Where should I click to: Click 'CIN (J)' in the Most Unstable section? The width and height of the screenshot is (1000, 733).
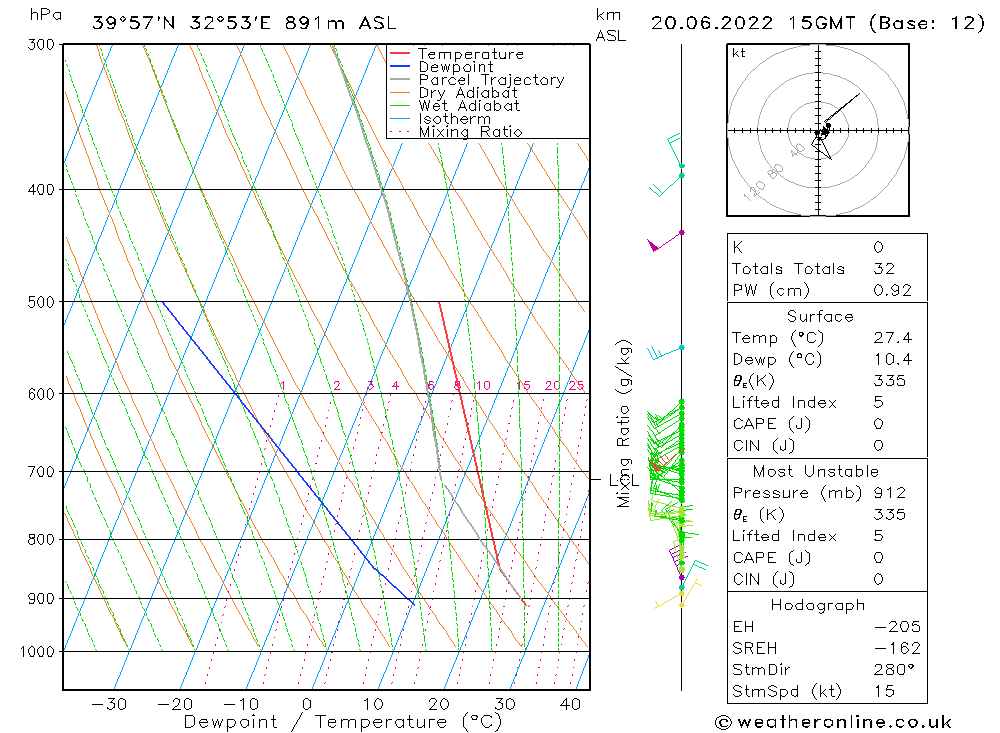click(x=764, y=579)
